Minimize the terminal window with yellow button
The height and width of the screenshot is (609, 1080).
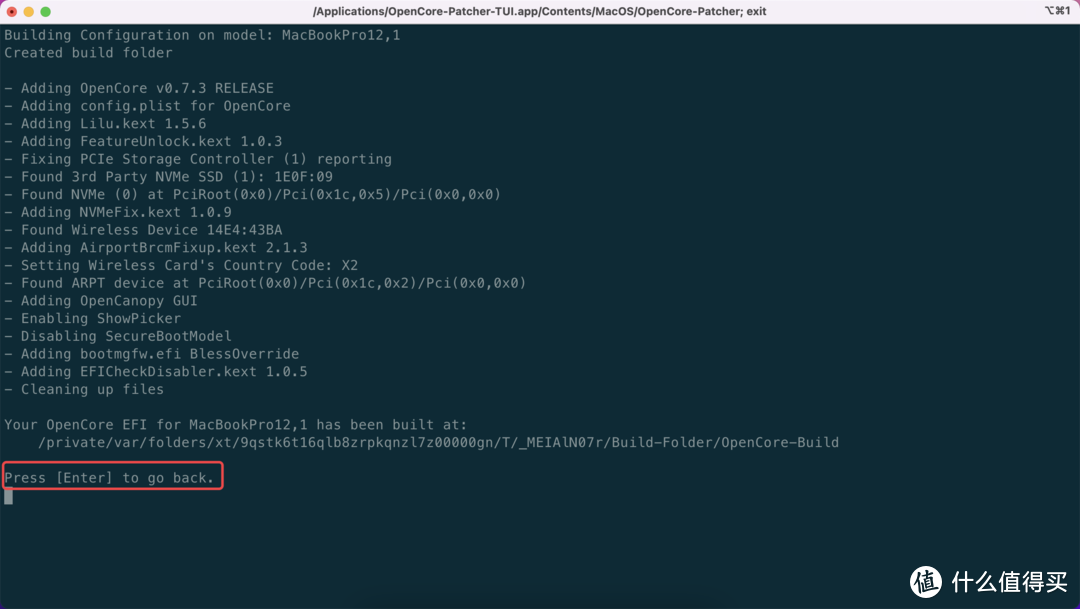pos(28,12)
